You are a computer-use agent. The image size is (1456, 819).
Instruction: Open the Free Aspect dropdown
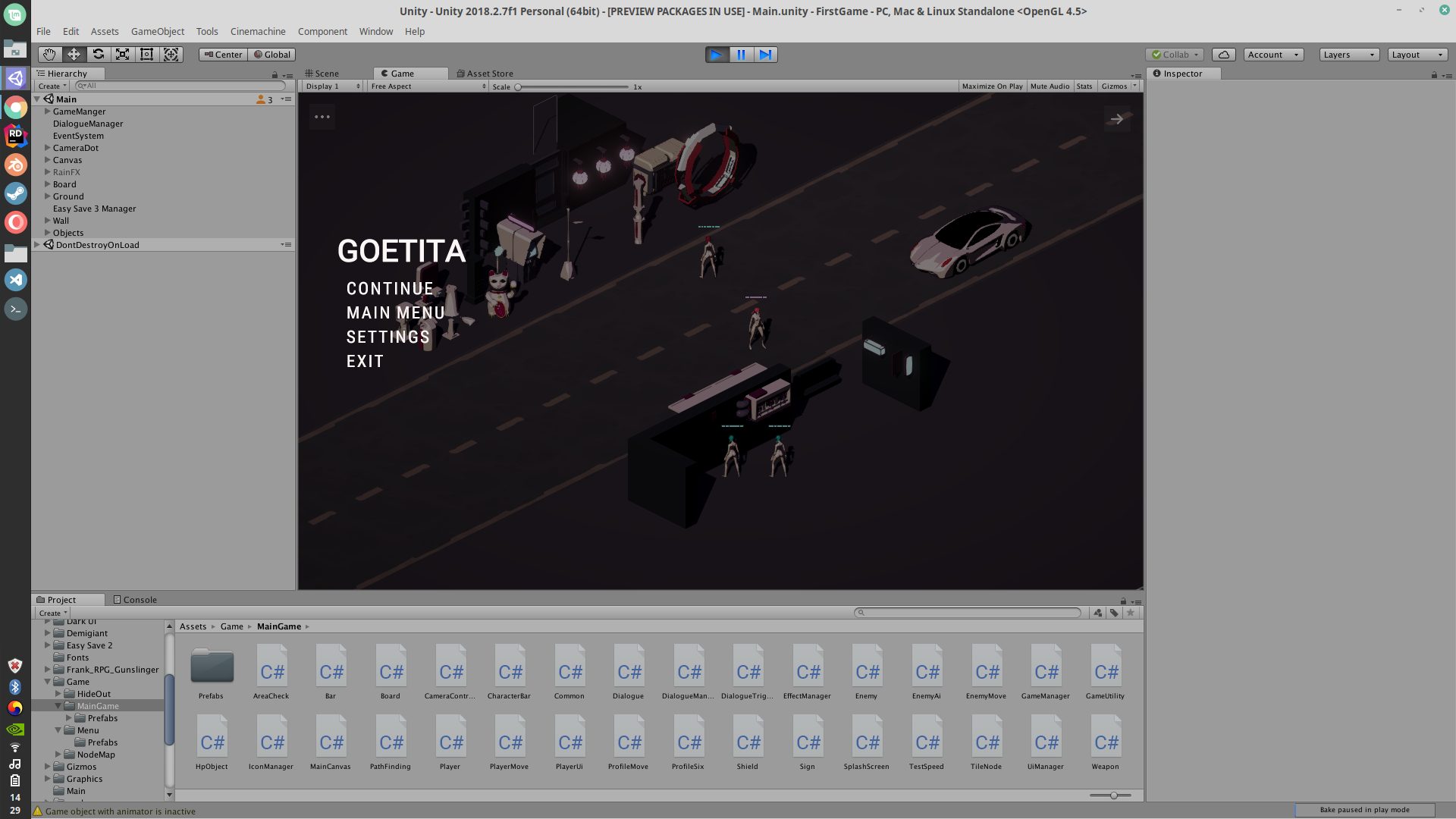428,86
